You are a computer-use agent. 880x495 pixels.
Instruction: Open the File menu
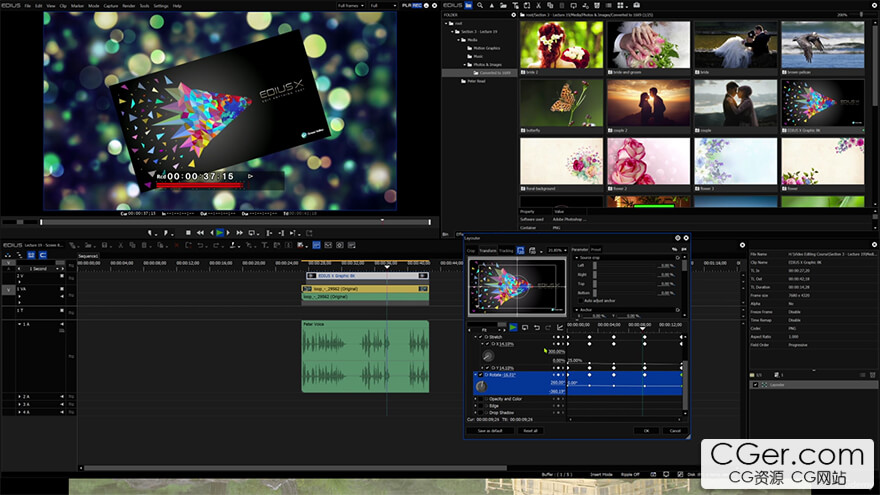click(28, 6)
